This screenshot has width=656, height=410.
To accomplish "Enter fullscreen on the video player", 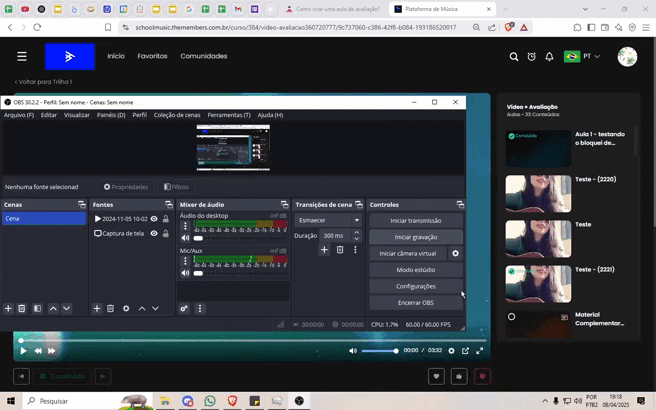I will point(479,351).
